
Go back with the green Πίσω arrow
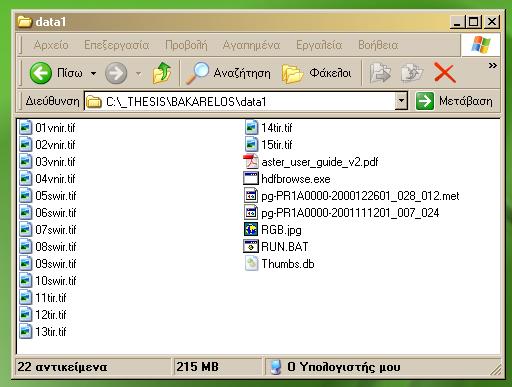click(x=41, y=73)
